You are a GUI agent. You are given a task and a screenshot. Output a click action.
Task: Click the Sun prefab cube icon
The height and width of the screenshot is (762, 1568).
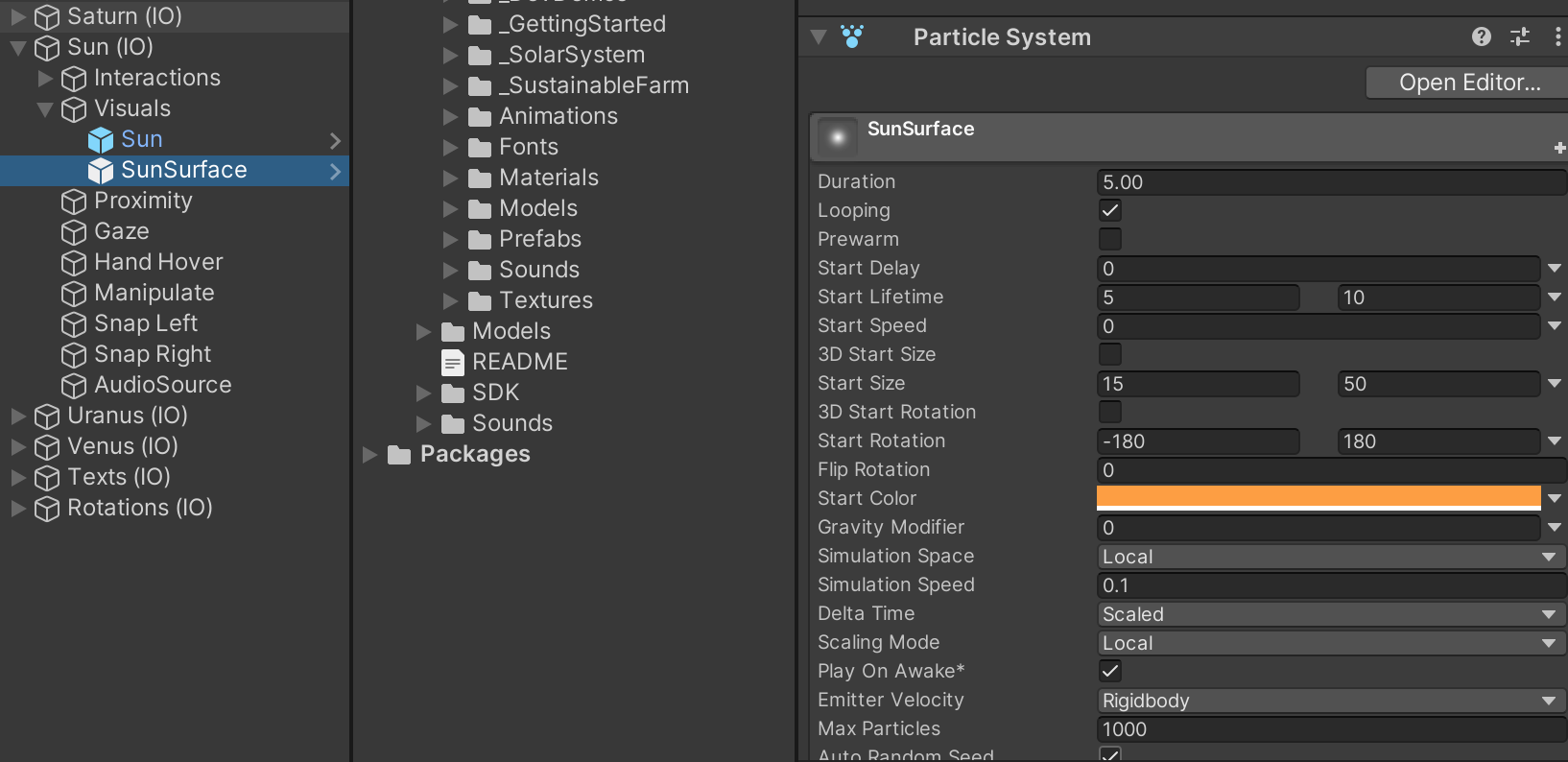[x=101, y=140]
